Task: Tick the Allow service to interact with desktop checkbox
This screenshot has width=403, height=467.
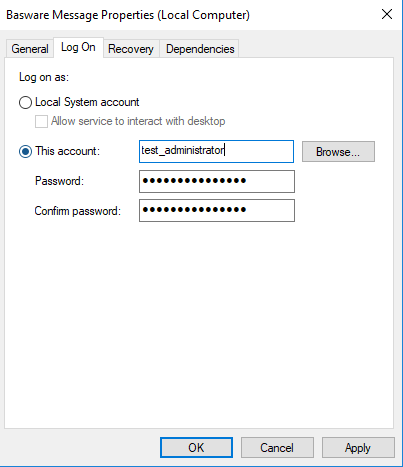Action: (x=41, y=121)
